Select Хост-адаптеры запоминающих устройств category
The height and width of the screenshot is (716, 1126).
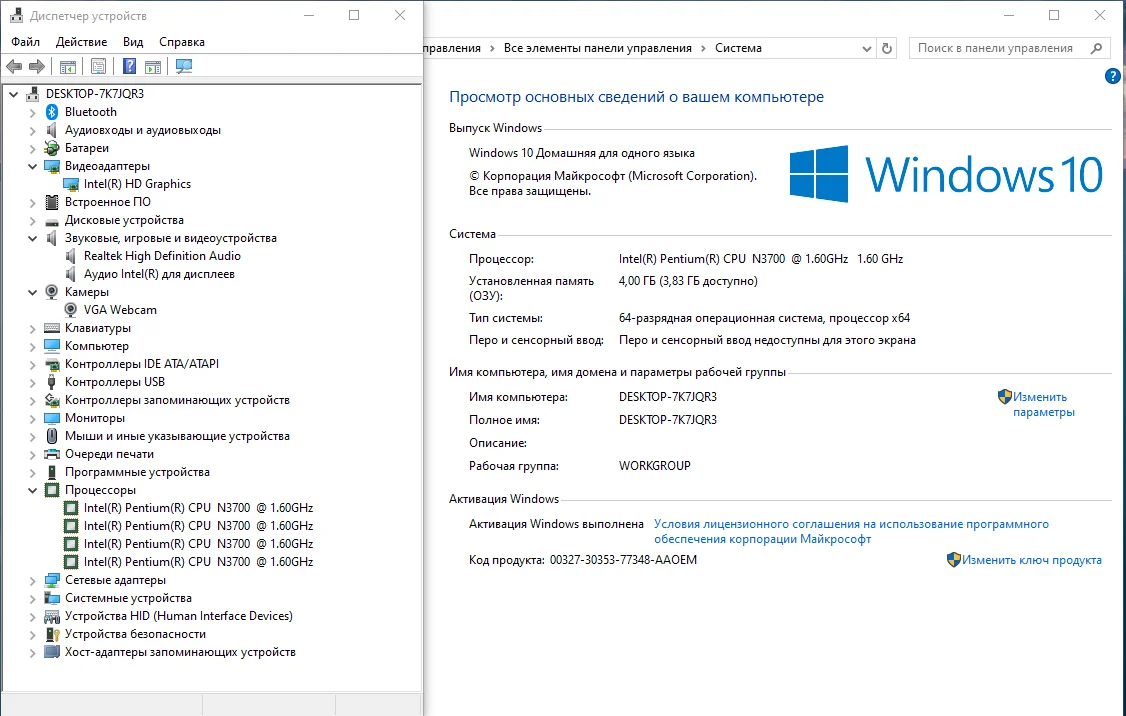(x=180, y=652)
